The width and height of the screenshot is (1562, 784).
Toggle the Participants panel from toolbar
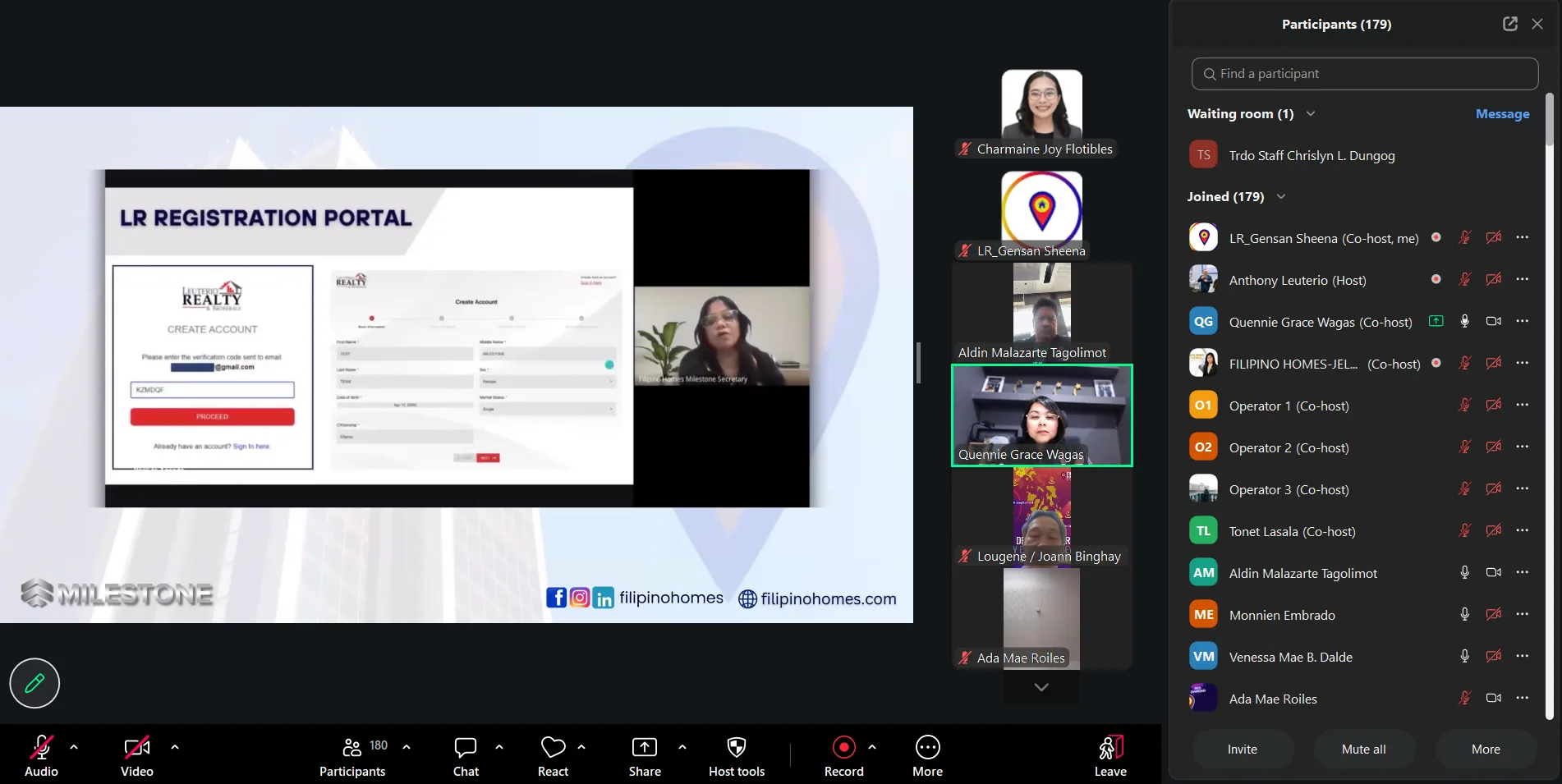pyautogui.click(x=352, y=755)
